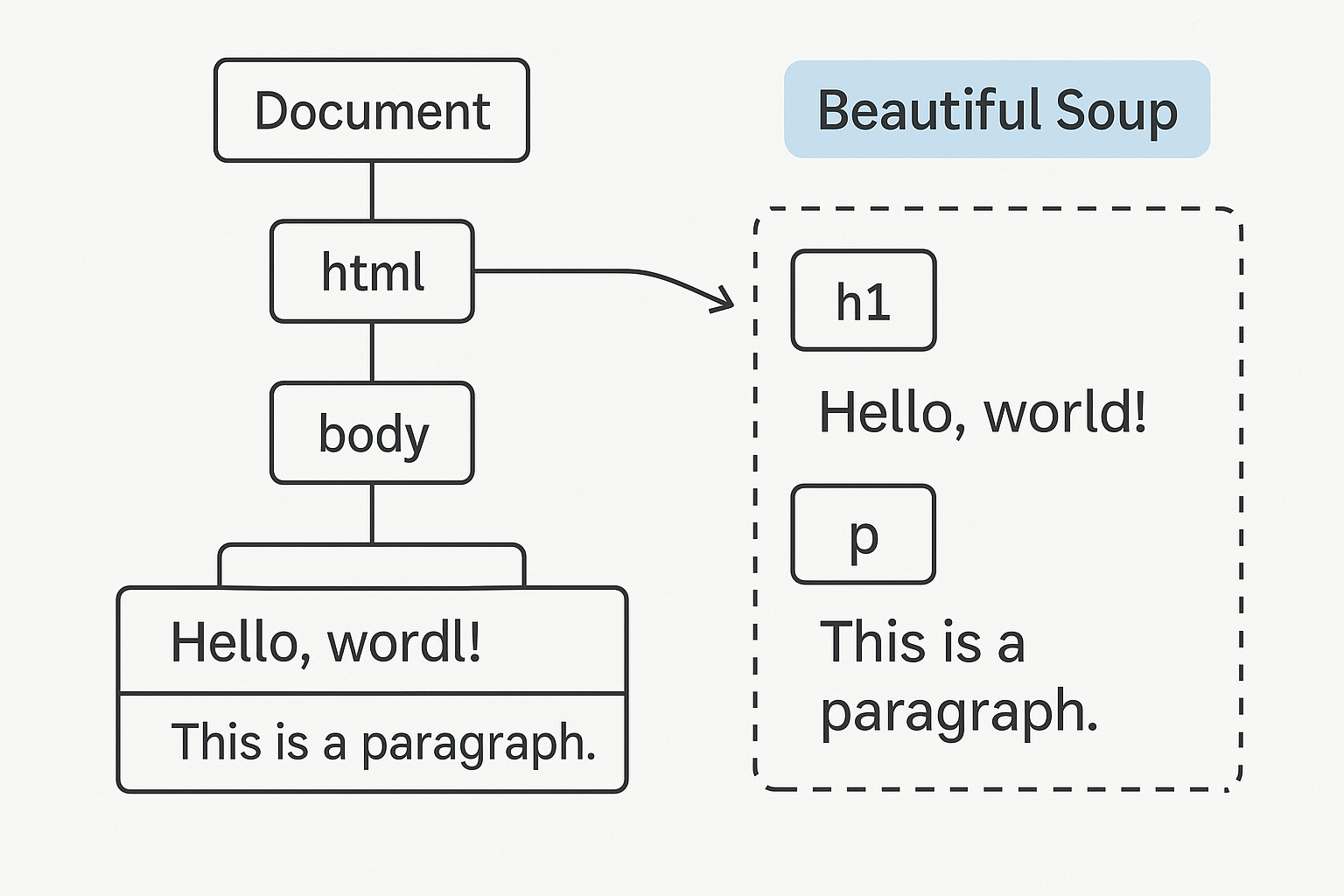Click 'This is a paragraph.' in tree

383,744
